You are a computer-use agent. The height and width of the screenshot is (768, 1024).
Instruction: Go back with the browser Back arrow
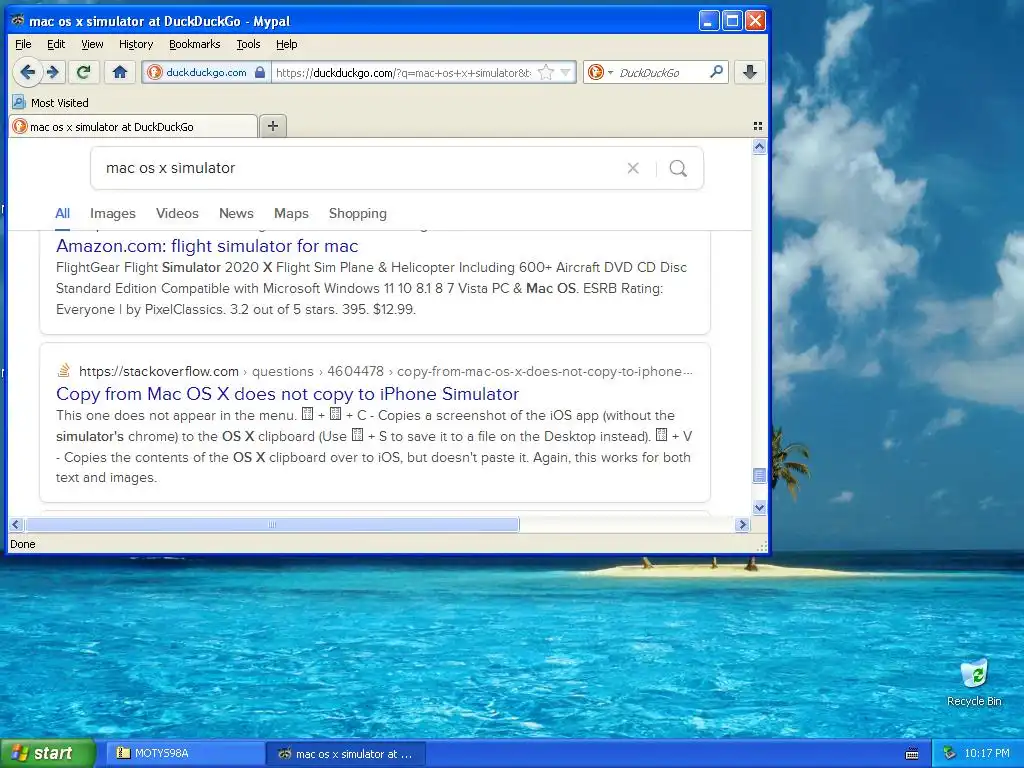tap(27, 72)
